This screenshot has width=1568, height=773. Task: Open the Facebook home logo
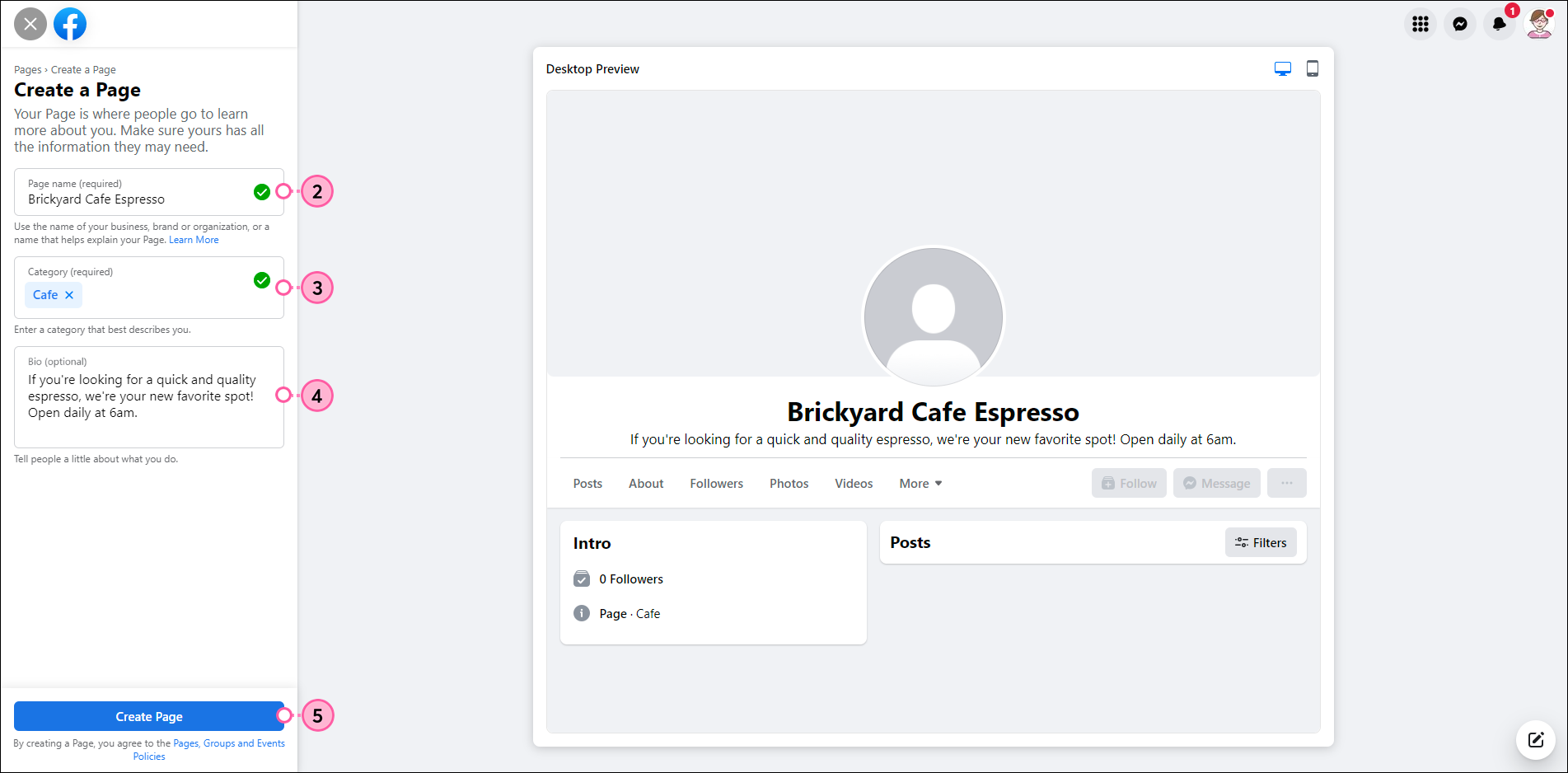tap(70, 24)
